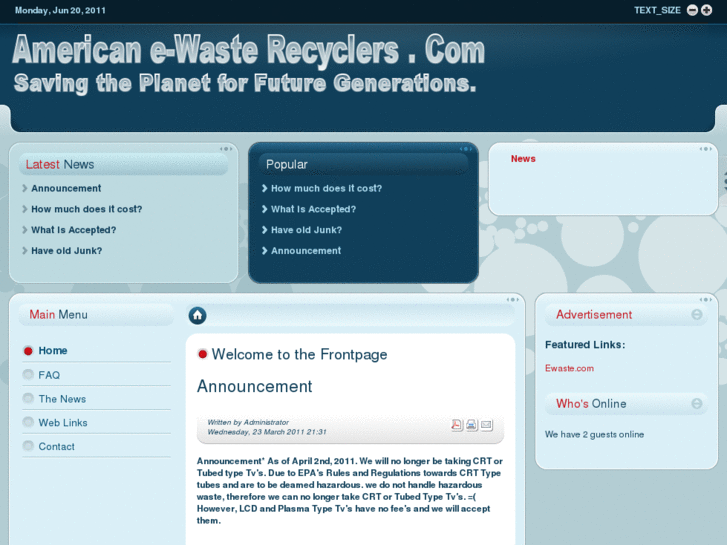
Task: Click the date 'Monday, Jun 20, 2011'
Action: click(x=60, y=10)
